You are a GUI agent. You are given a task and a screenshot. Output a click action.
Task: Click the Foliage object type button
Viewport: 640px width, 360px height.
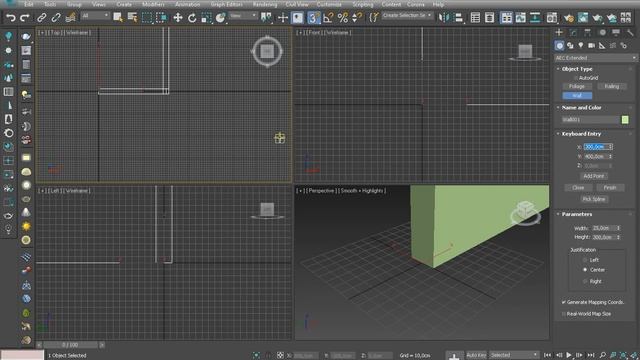(x=577, y=86)
